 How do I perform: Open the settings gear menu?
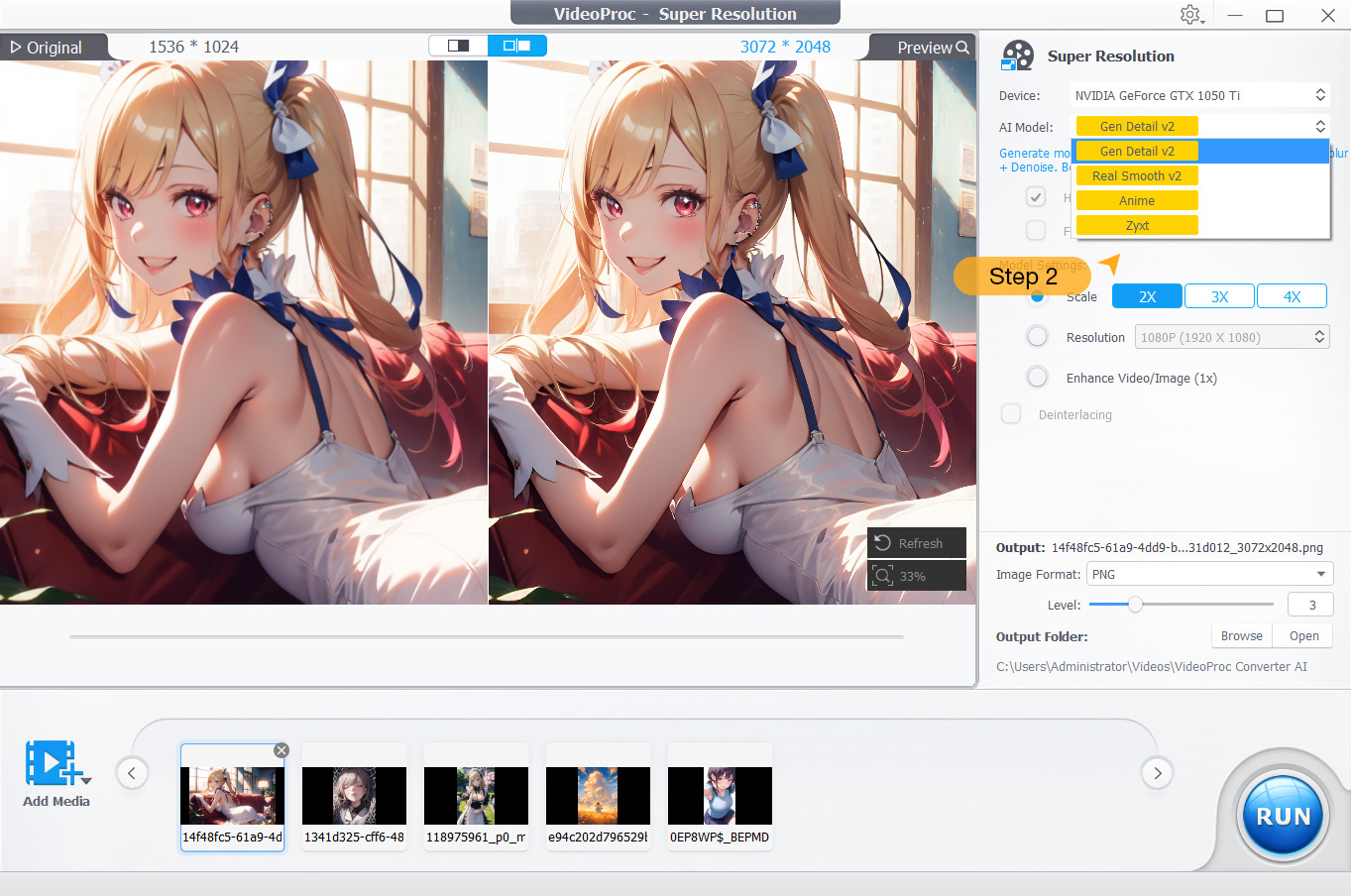1191,15
